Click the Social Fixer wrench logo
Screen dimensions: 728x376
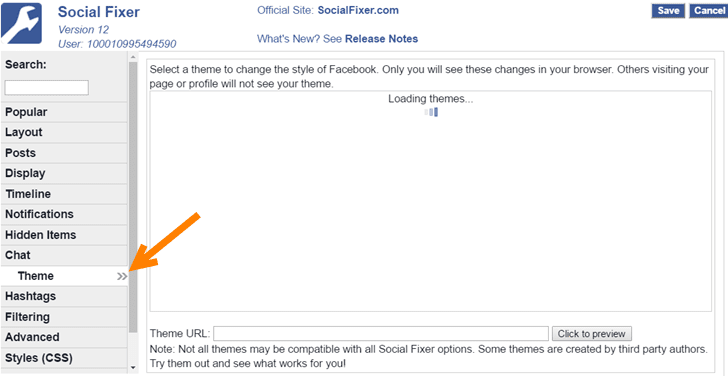click(x=21, y=23)
